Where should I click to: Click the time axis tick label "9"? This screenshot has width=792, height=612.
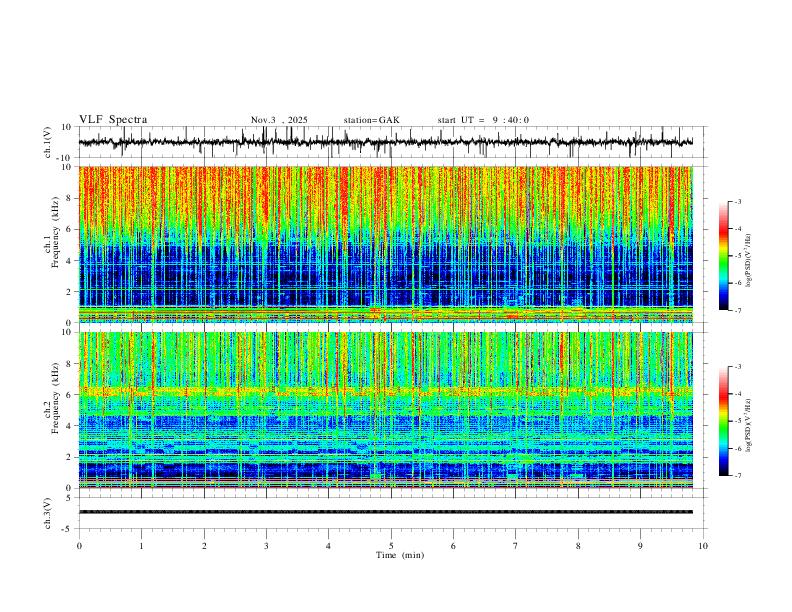point(640,546)
